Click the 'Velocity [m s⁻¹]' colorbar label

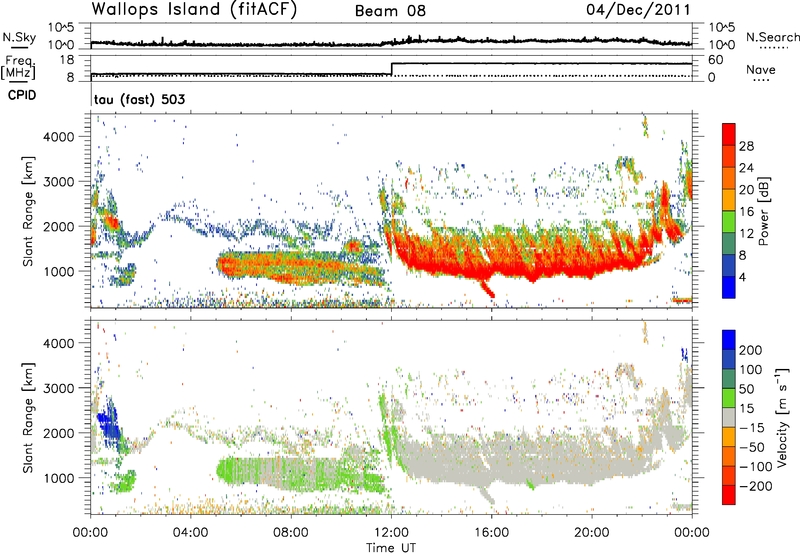click(782, 417)
